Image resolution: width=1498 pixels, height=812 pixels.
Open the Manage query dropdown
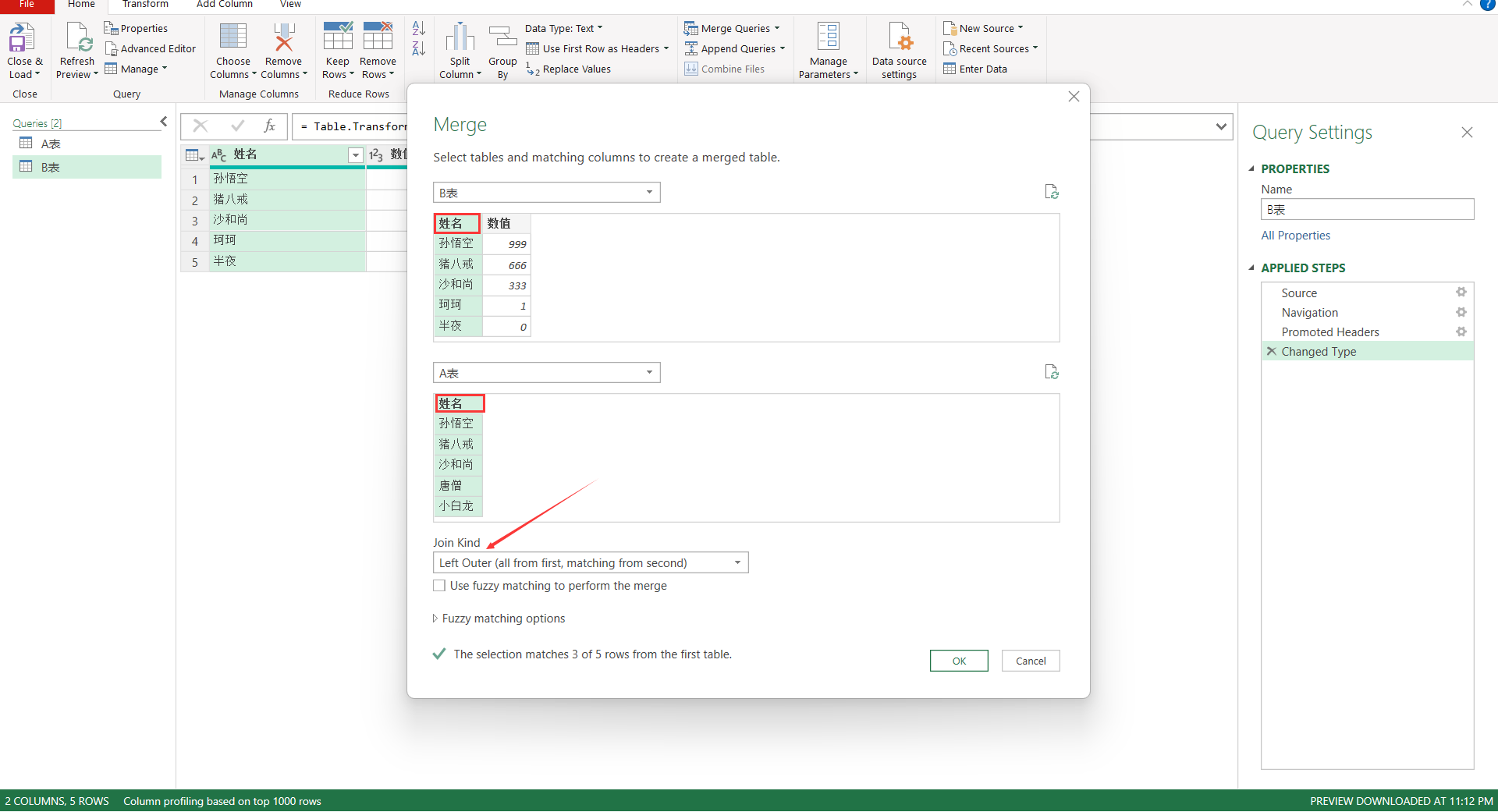coord(137,69)
